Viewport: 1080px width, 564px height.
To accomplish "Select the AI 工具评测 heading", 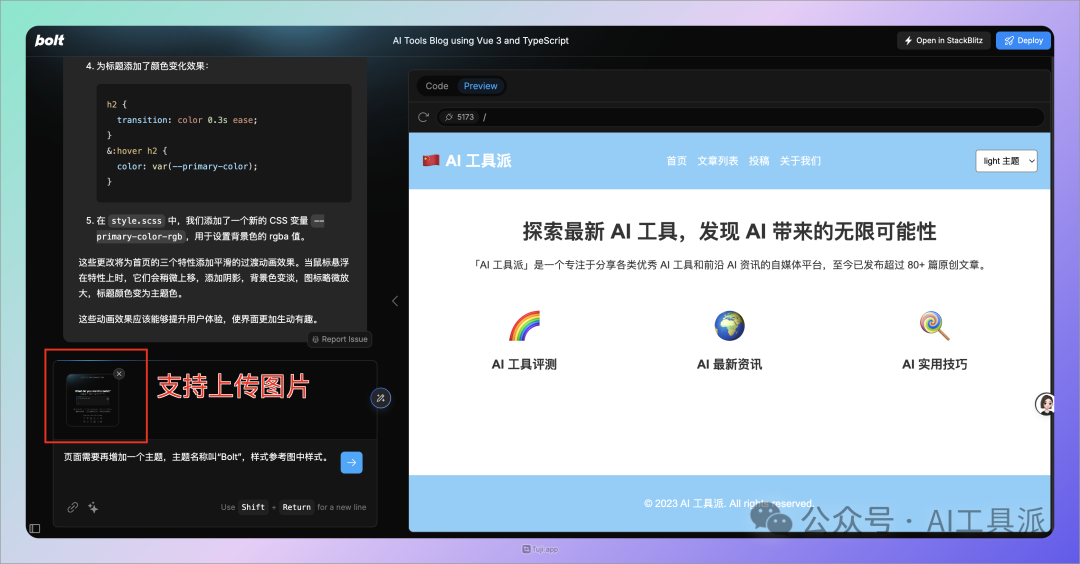I will pyautogui.click(x=524, y=364).
